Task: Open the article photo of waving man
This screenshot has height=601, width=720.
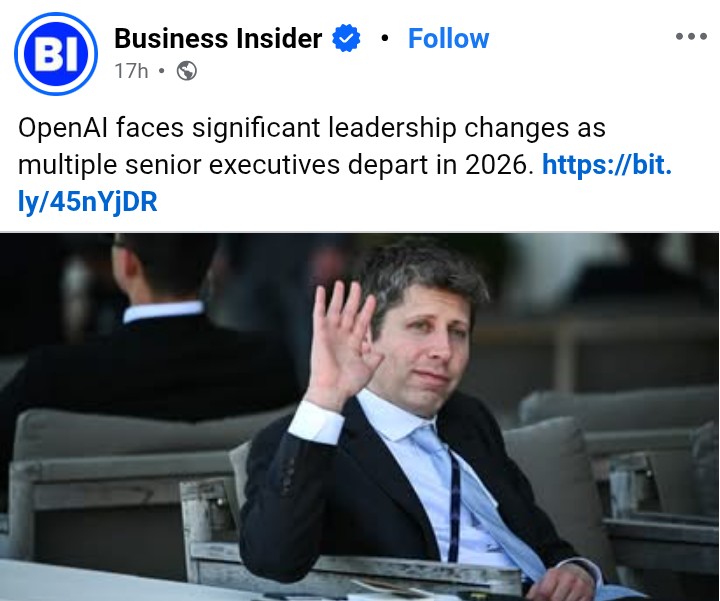Action: pos(360,417)
